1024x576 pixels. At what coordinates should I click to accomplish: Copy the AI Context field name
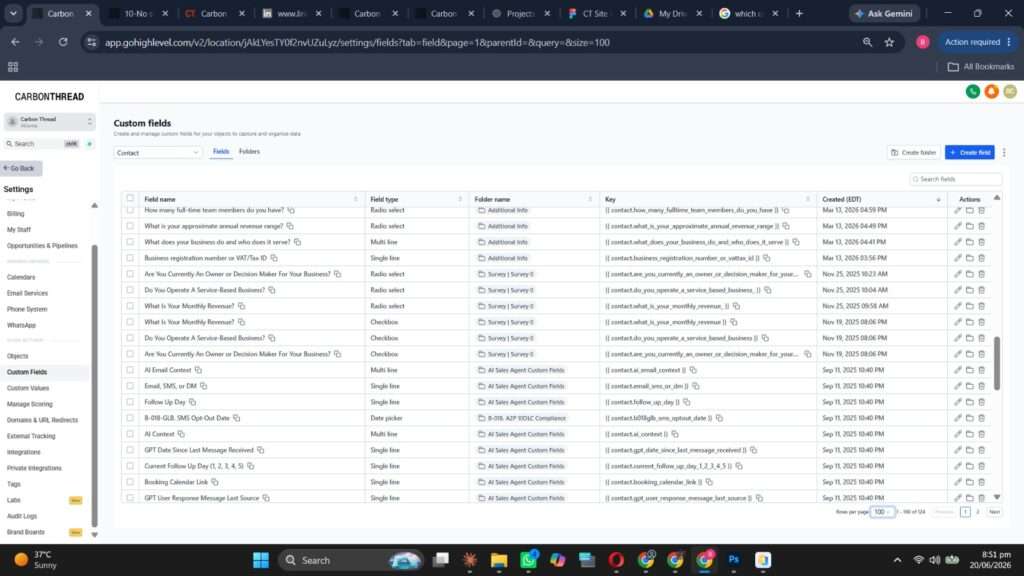pos(181,434)
